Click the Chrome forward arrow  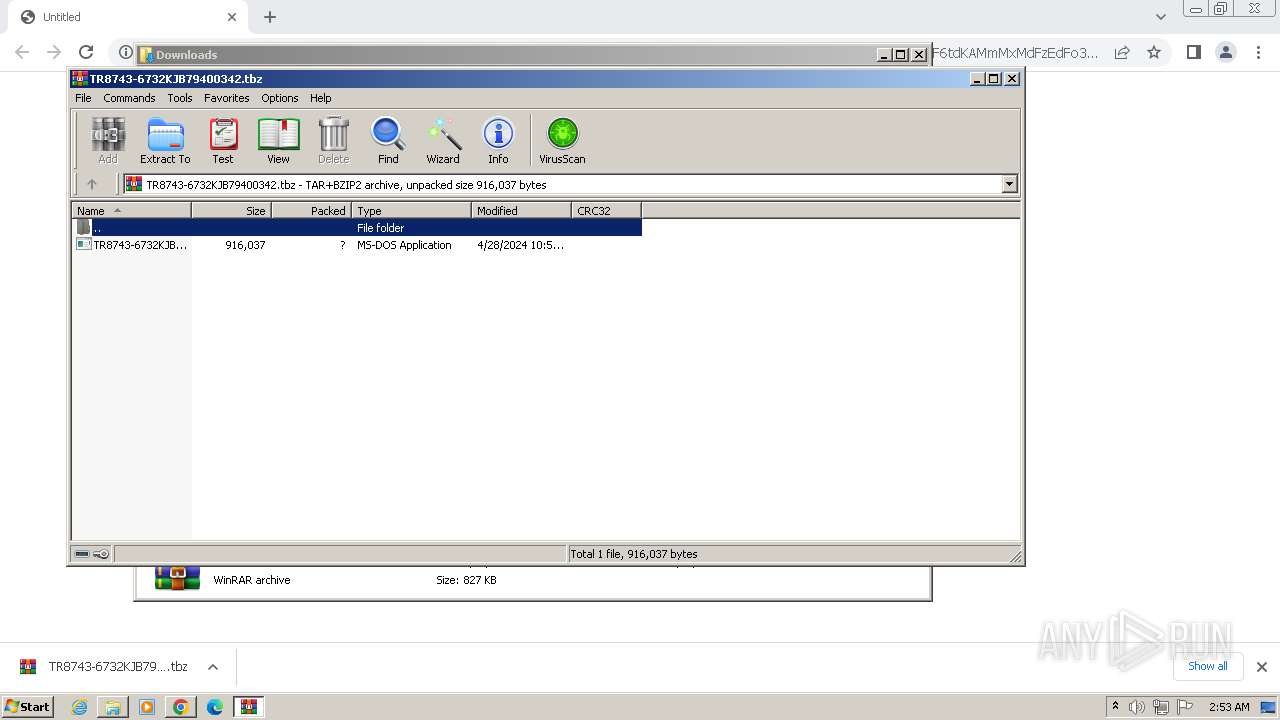click(x=54, y=52)
